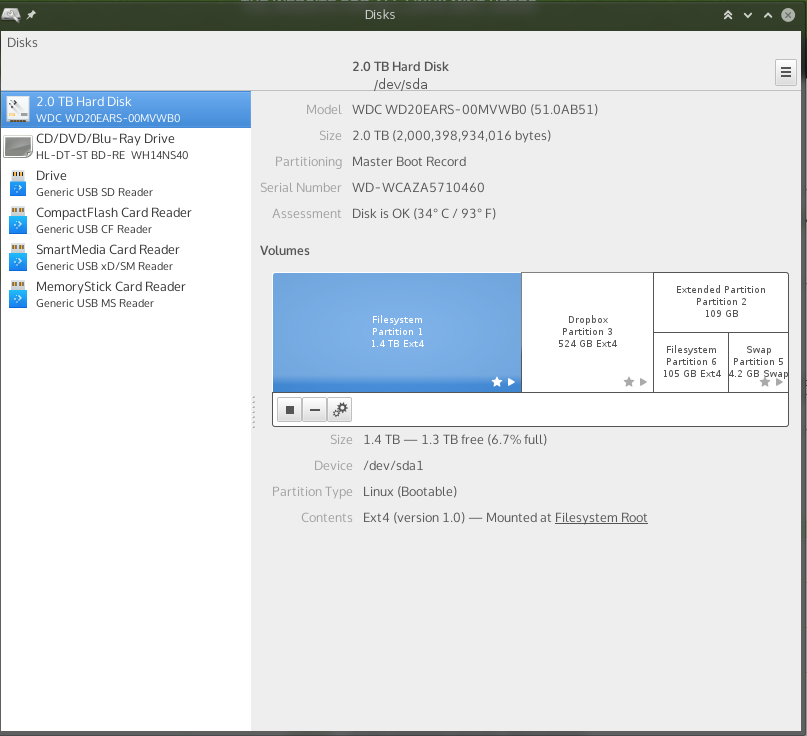Open the Filesystem Root mount point link
Screen dimensions: 807x736
(x=601, y=518)
